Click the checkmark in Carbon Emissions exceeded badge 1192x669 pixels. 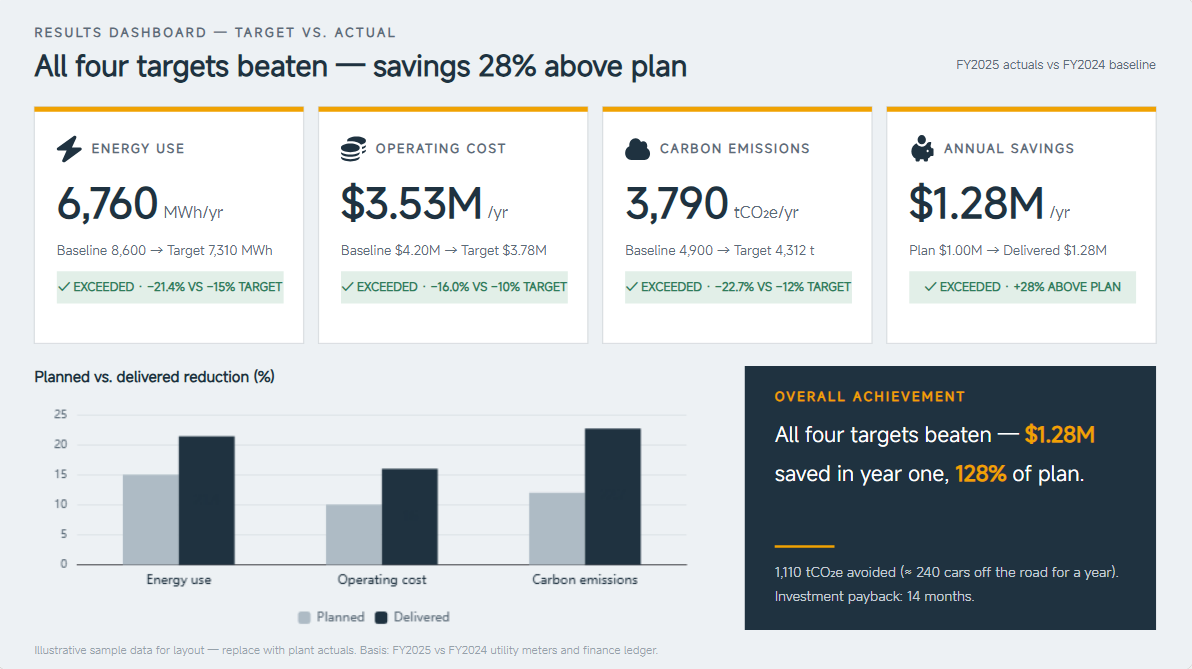632,287
